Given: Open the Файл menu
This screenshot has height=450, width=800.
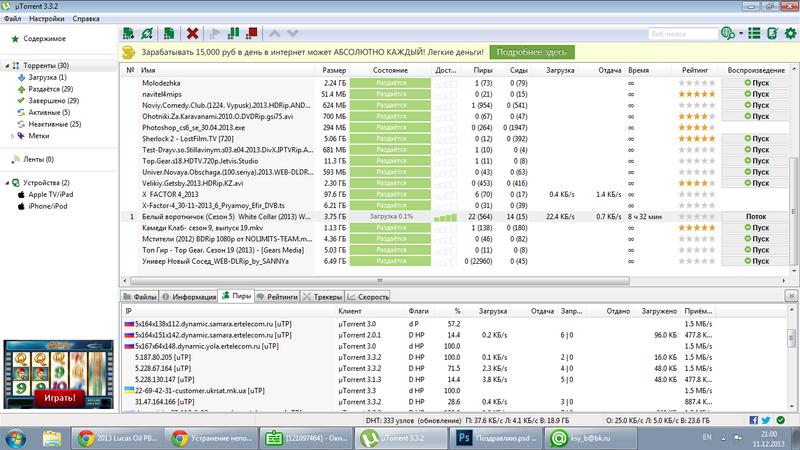Looking at the screenshot, I should pos(12,19).
